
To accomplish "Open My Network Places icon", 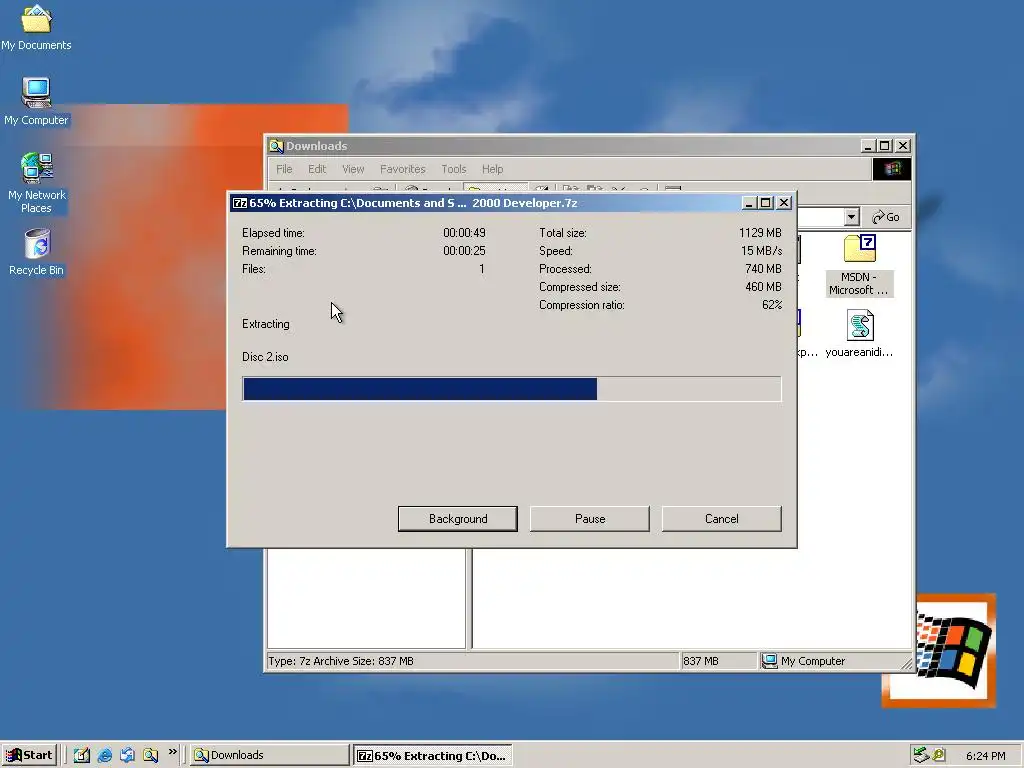I will (37, 183).
